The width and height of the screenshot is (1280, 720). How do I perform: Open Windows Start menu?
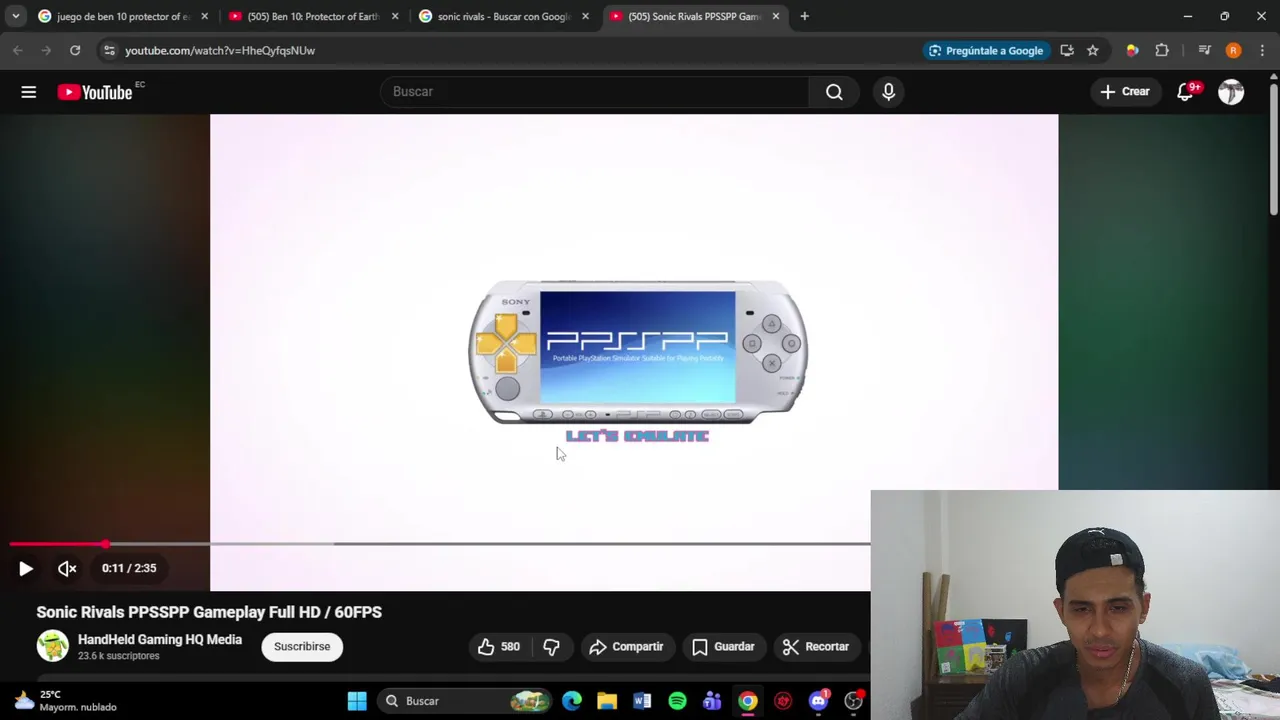tap(357, 701)
